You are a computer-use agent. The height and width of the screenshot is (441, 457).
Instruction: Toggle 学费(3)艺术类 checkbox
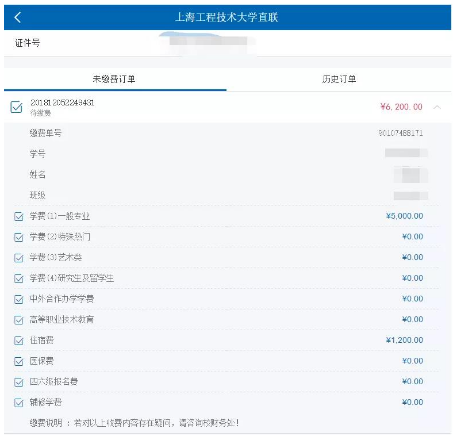point(19,258)
